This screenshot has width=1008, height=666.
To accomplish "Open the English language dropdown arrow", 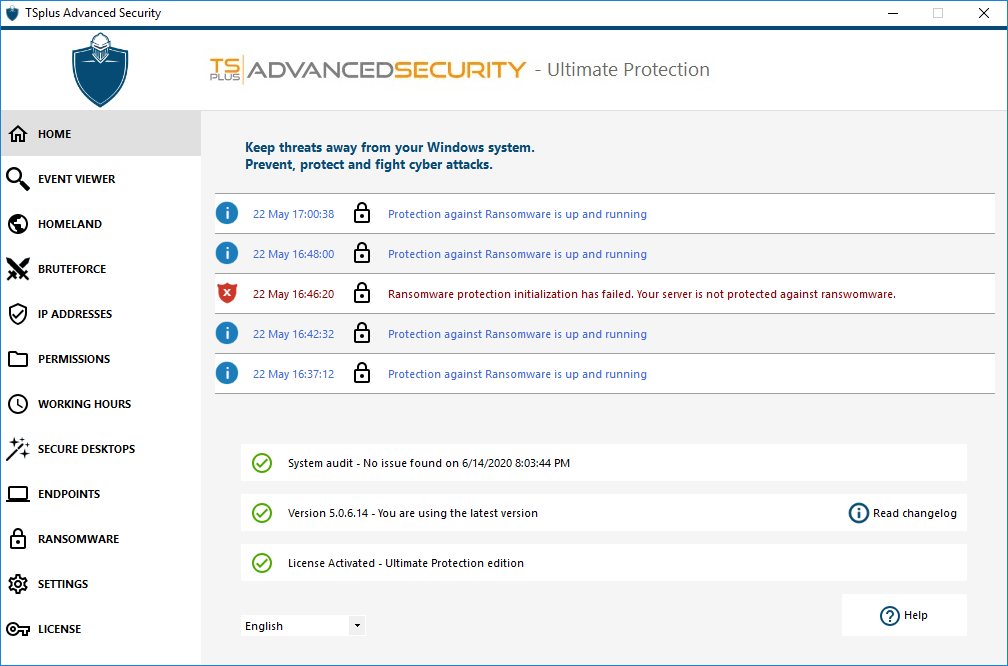I will (357, 626).
